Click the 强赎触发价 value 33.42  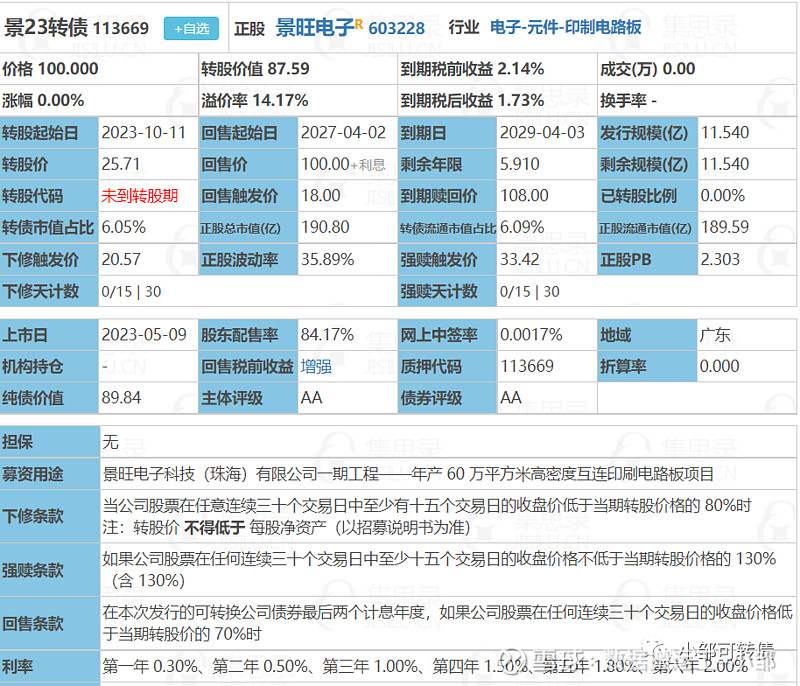pyautogui.click(x=519, y=260)
